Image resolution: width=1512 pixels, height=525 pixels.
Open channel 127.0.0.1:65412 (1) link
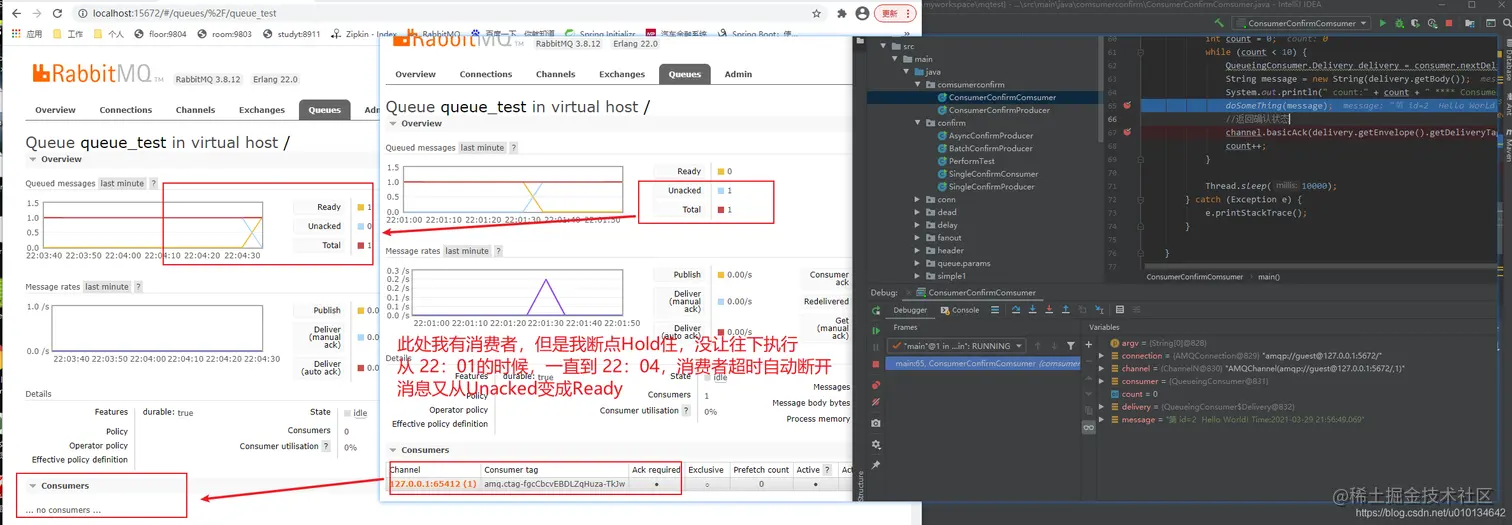[x=433, y=484]
